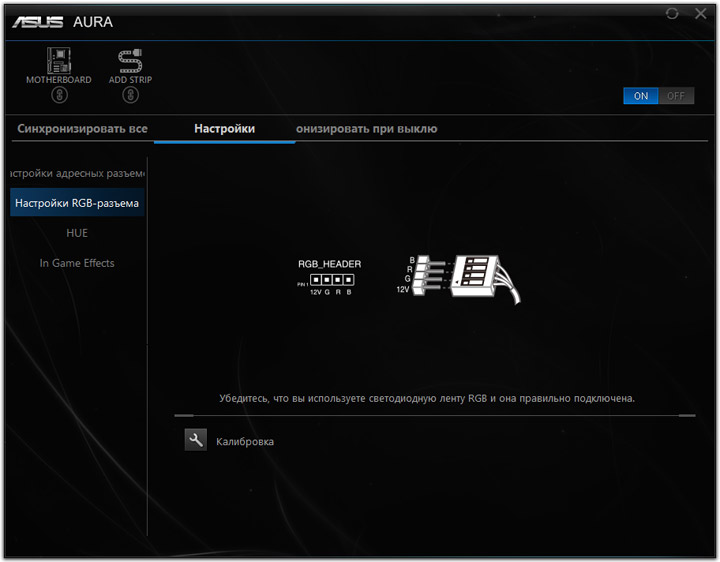720x562 pixels.
Task: Open the Настройки tab
Action: pyautogui.click(x=225, y=129)
